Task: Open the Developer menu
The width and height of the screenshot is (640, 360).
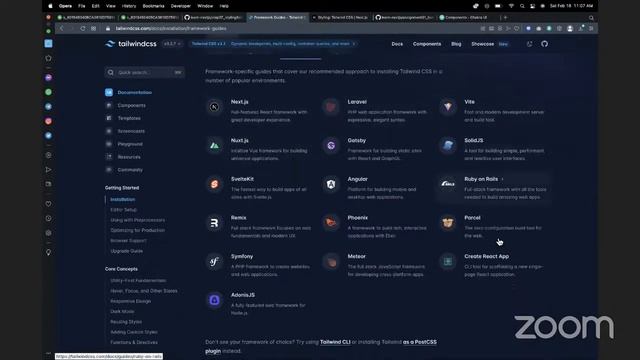Action: click(181, 6)
